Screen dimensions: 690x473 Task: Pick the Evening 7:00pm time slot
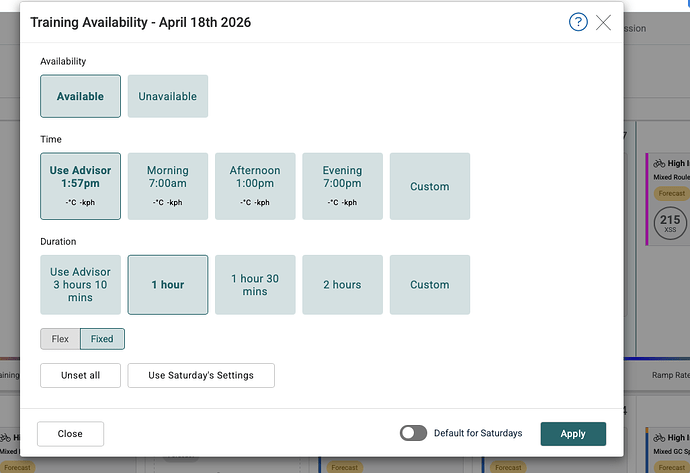(342, 186)
